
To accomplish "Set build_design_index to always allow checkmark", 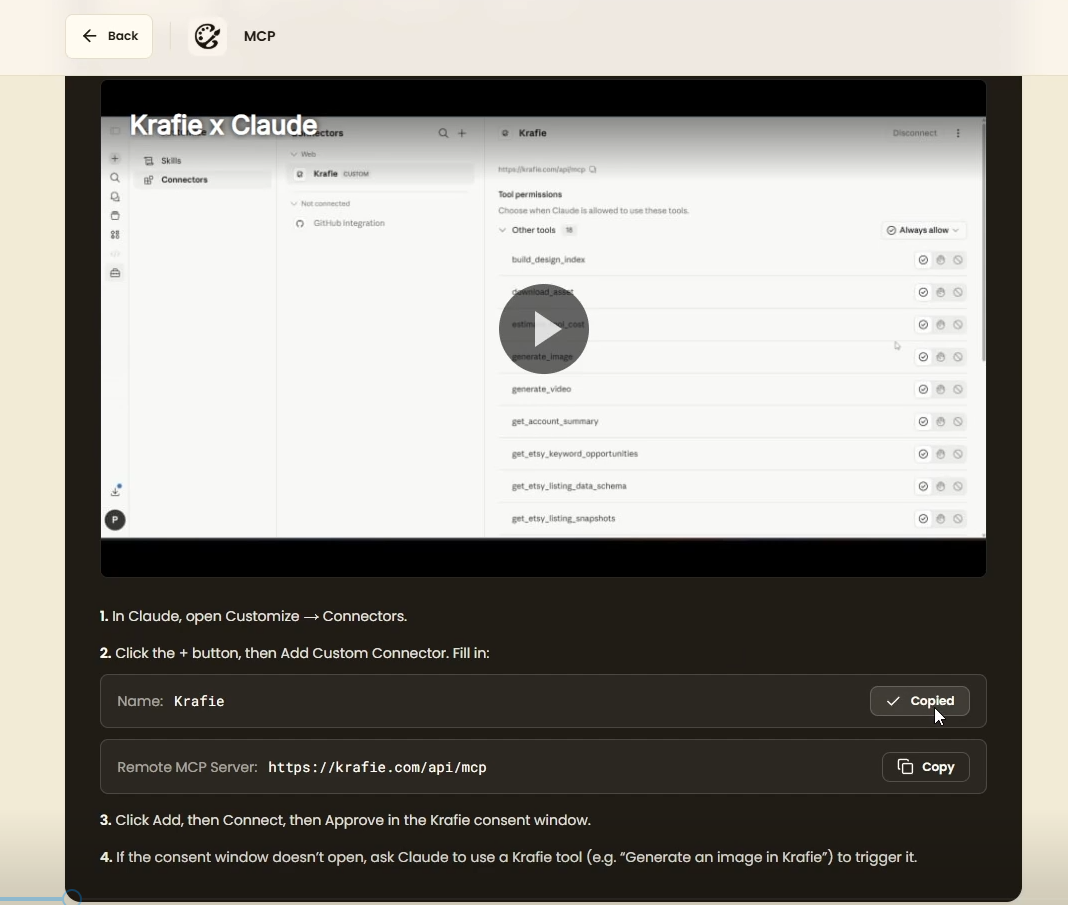I will (x=923, y=260).
